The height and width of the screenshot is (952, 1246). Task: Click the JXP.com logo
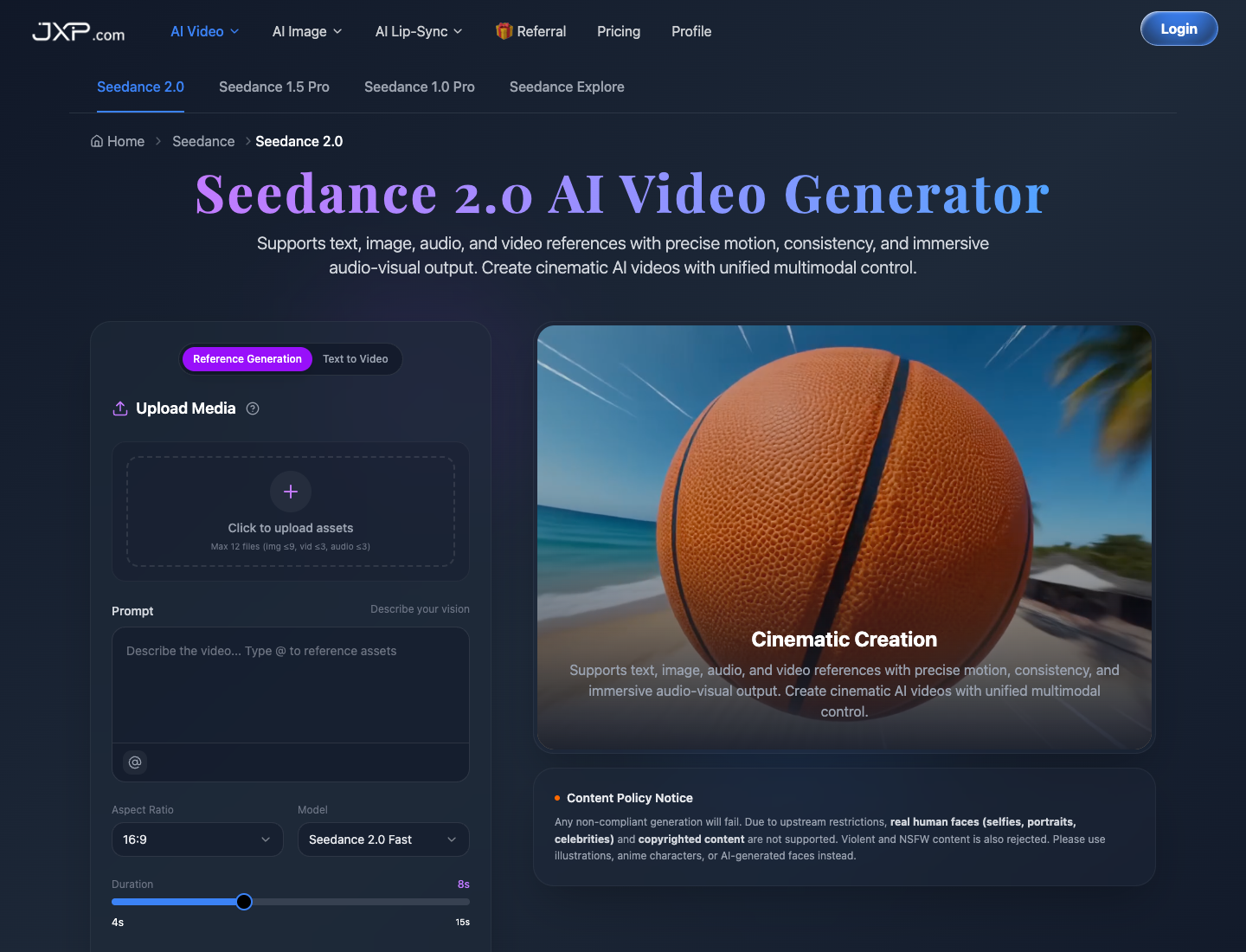pyautogui.click(x=78, y=32)
